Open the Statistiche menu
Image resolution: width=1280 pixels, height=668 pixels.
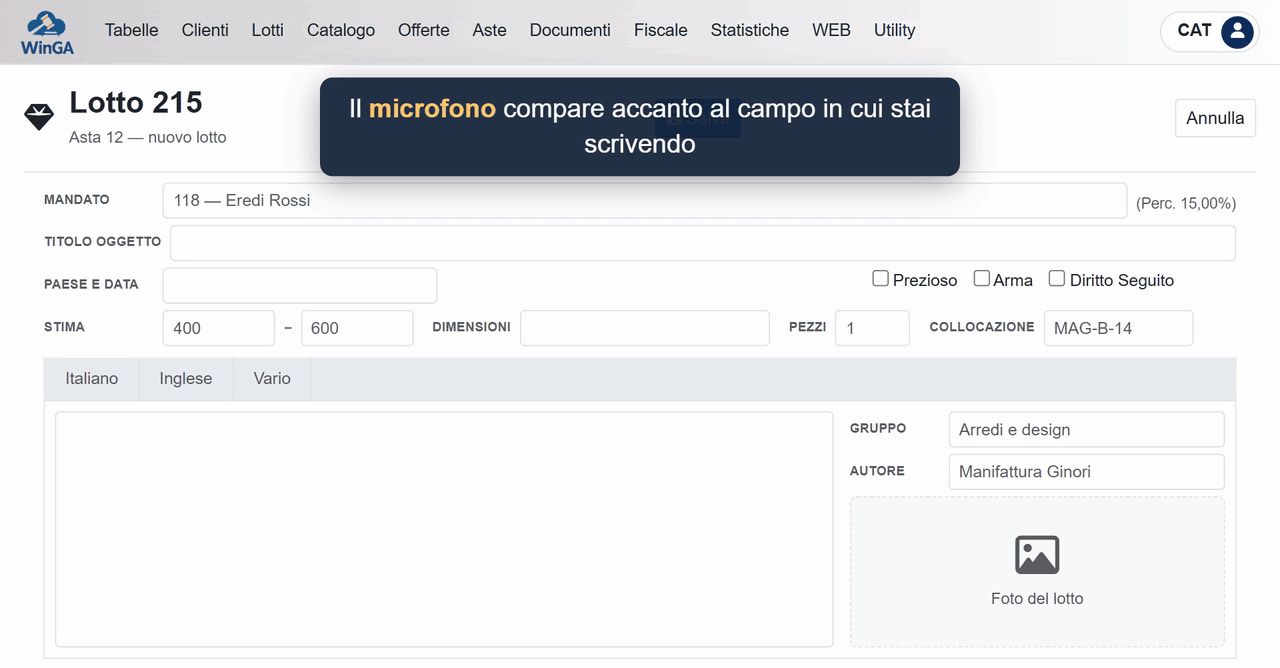click(x=750, y=30)
